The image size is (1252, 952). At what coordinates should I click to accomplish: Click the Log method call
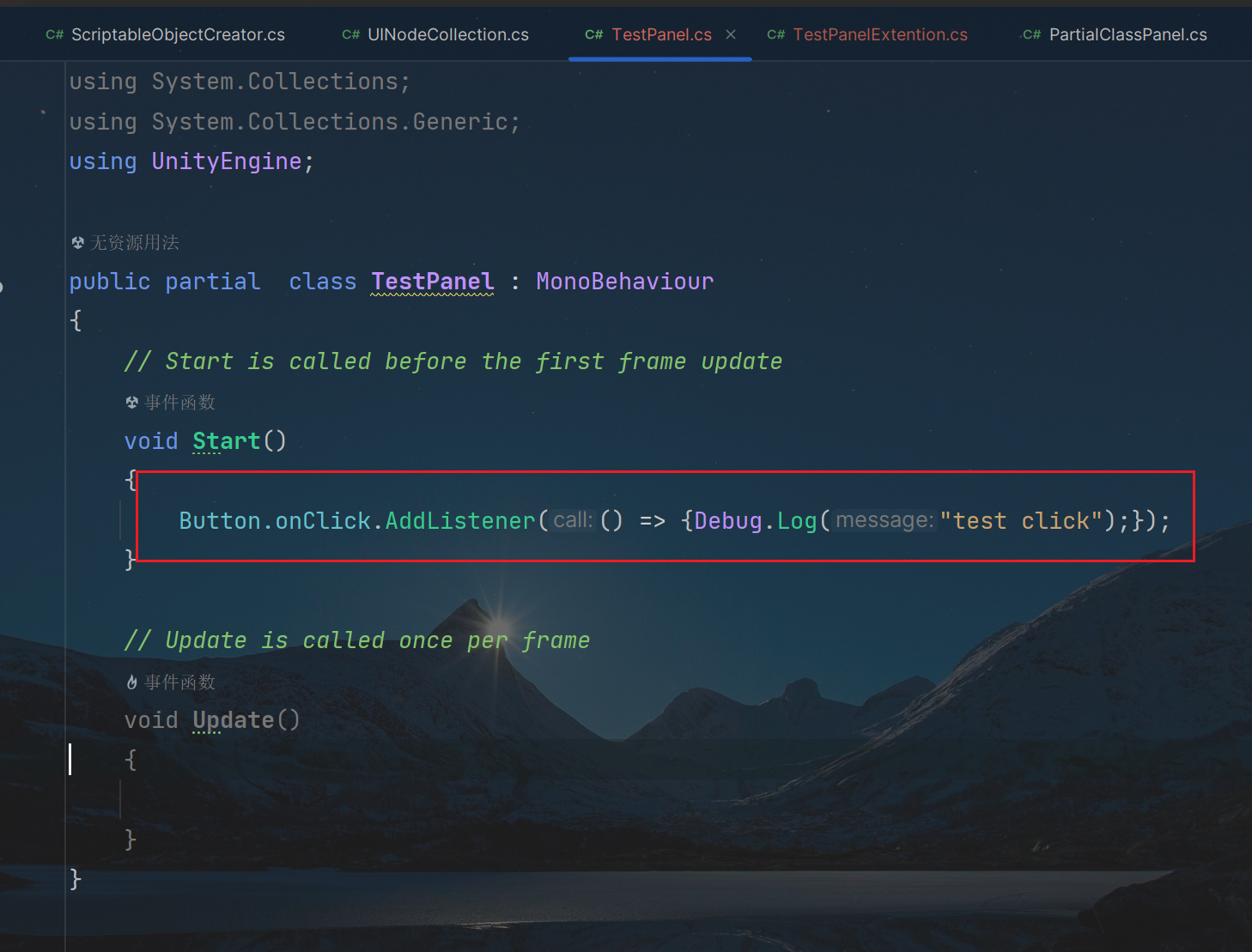tap(797, 521)
